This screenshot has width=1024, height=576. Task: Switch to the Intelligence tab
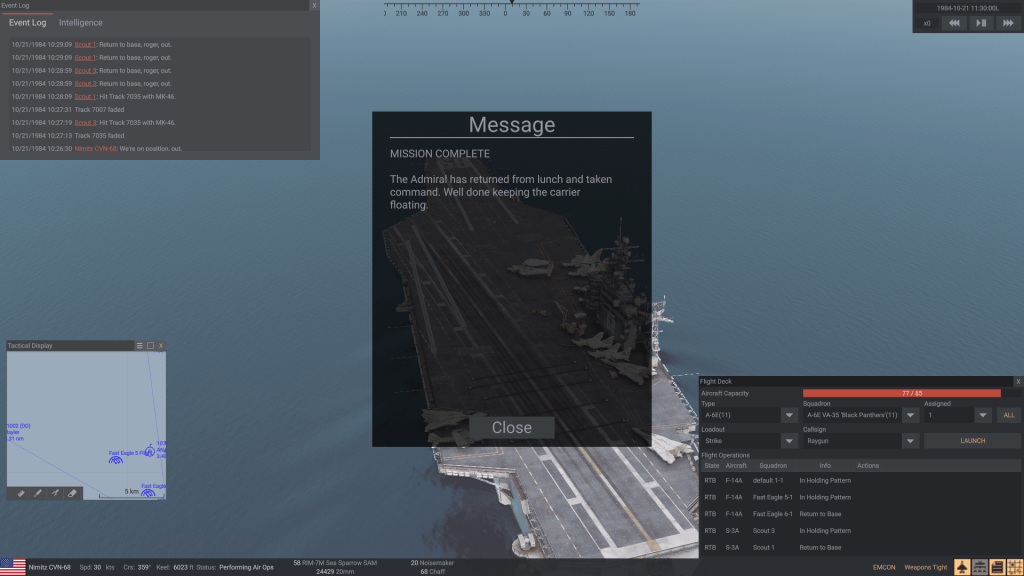[80, 23]
